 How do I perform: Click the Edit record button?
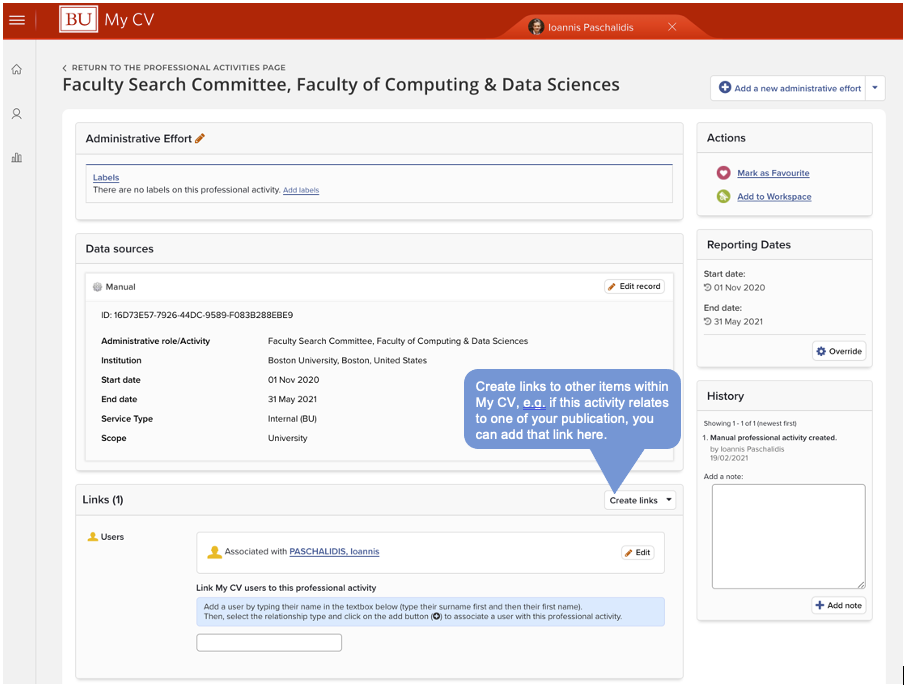634,287
